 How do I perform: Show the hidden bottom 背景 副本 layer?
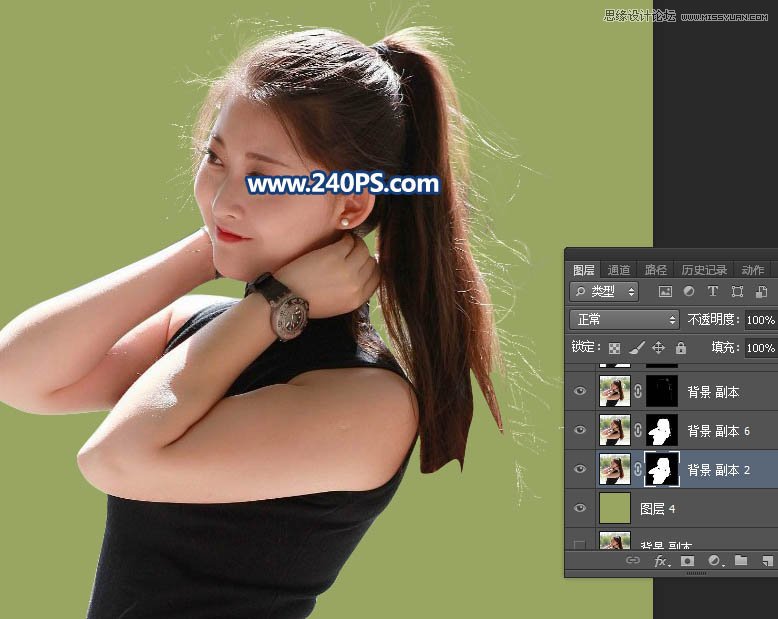tap(580, 545)
